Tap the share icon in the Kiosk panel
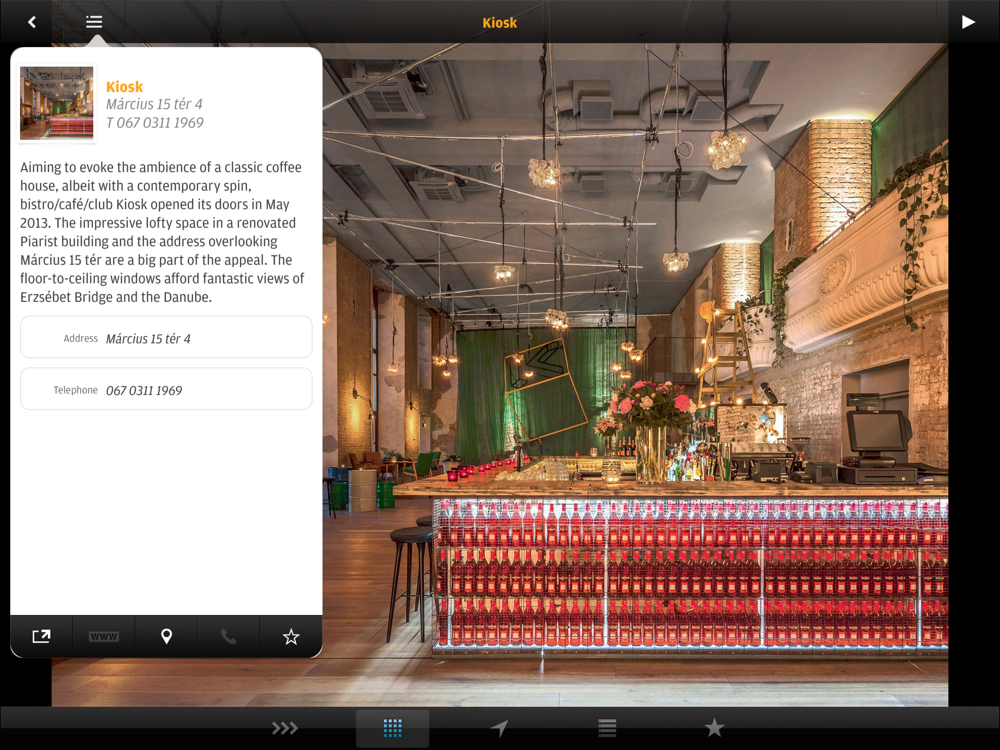Screen dimensions: 1000x750 pyautogui.click(x=41, y=636)
